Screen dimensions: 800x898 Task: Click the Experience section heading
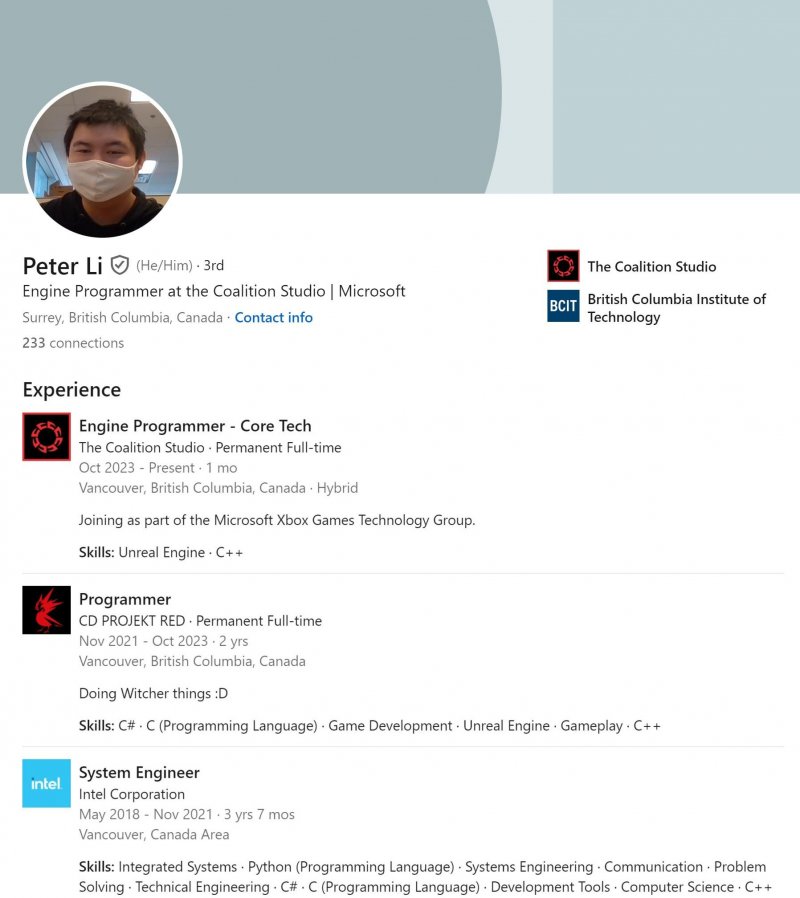tap(71, 390)
